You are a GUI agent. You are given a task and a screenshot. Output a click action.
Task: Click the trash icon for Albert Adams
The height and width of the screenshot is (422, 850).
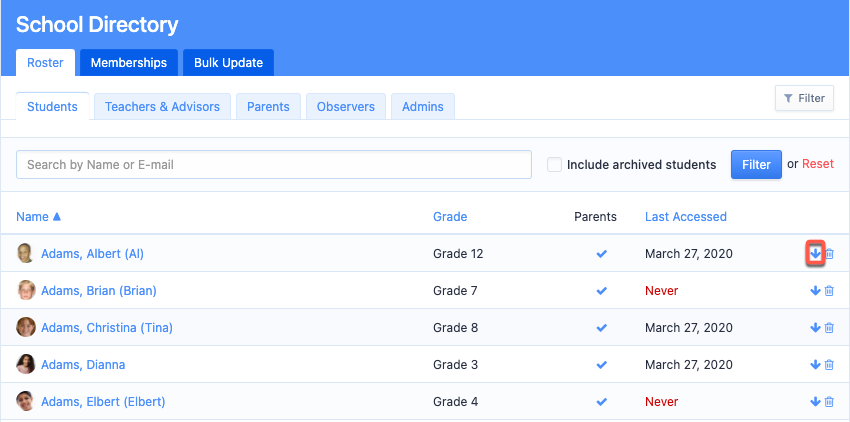click(x=829, y=254)
